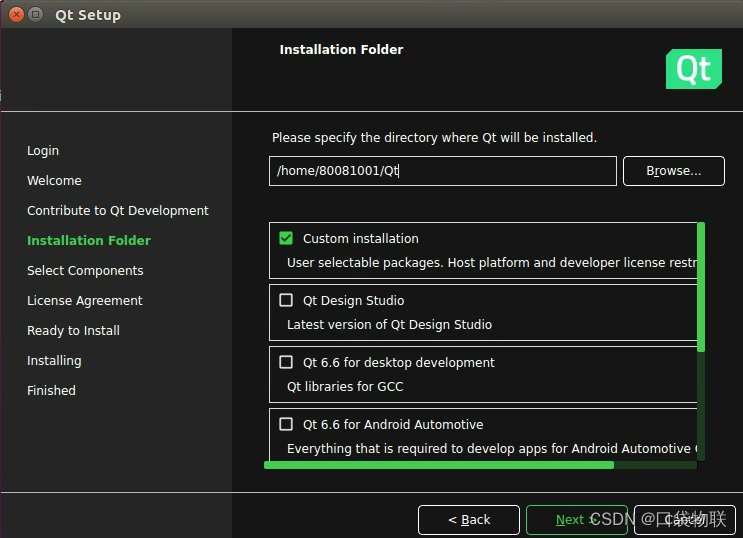The height and width of the screenshot is (538, 743).
Task: Select the Select Components step
Action: [85, 271]
